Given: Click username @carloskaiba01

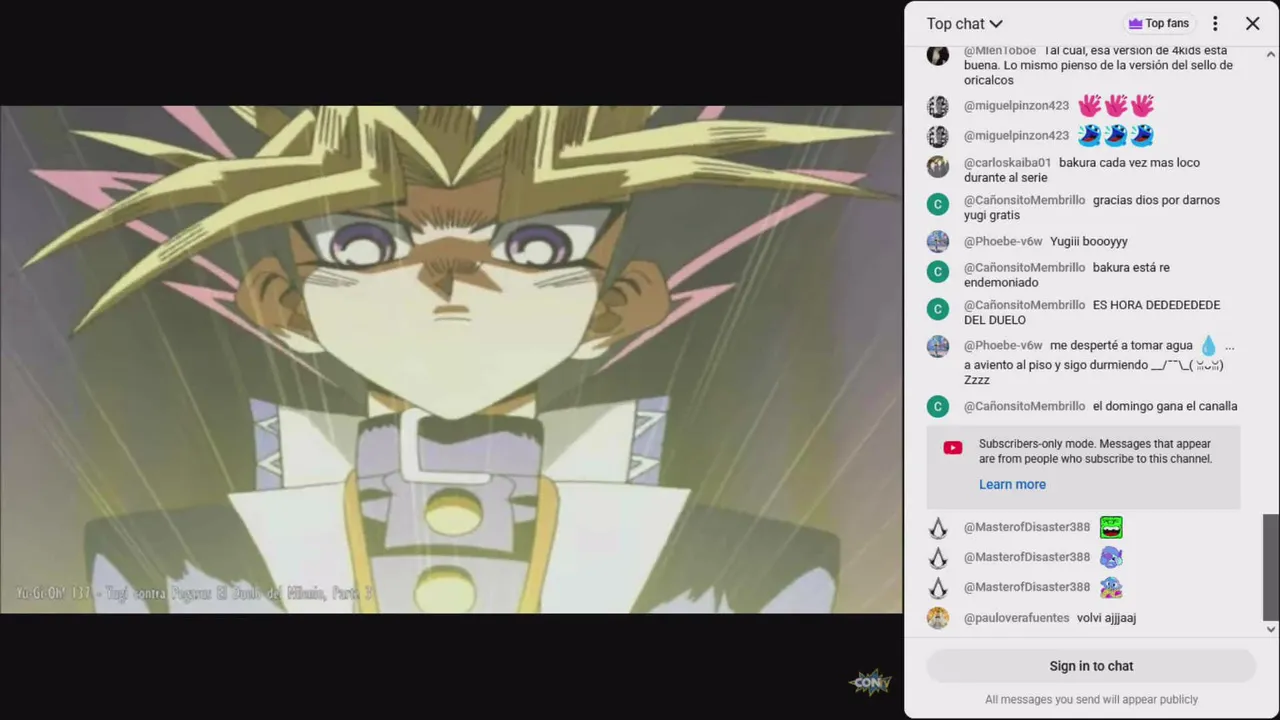Looking at the screenshot, I should (x=1007, y=162).
